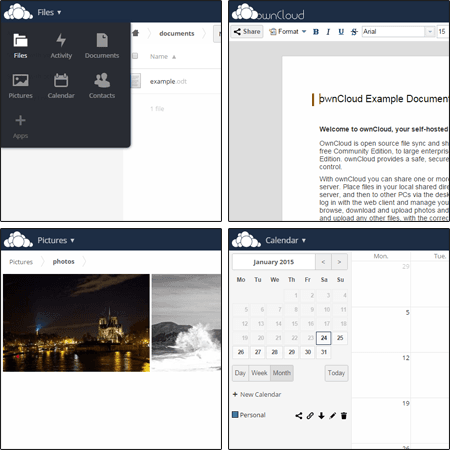This screenshot has width=450, height=450.
Task: Apply underline formatting in editor
Action: coord(341,32)
